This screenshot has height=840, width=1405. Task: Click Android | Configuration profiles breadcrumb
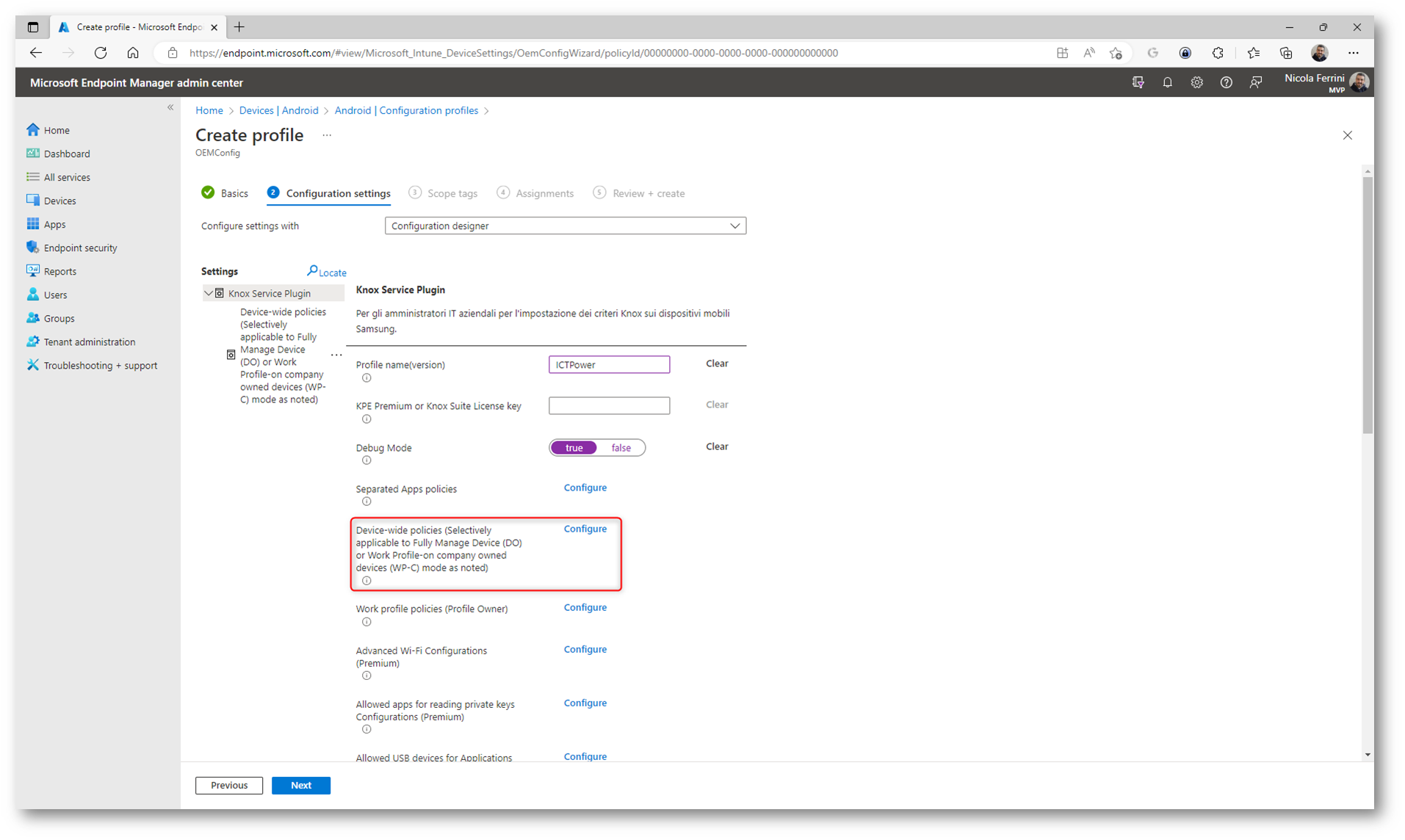(x=406, y=110)
